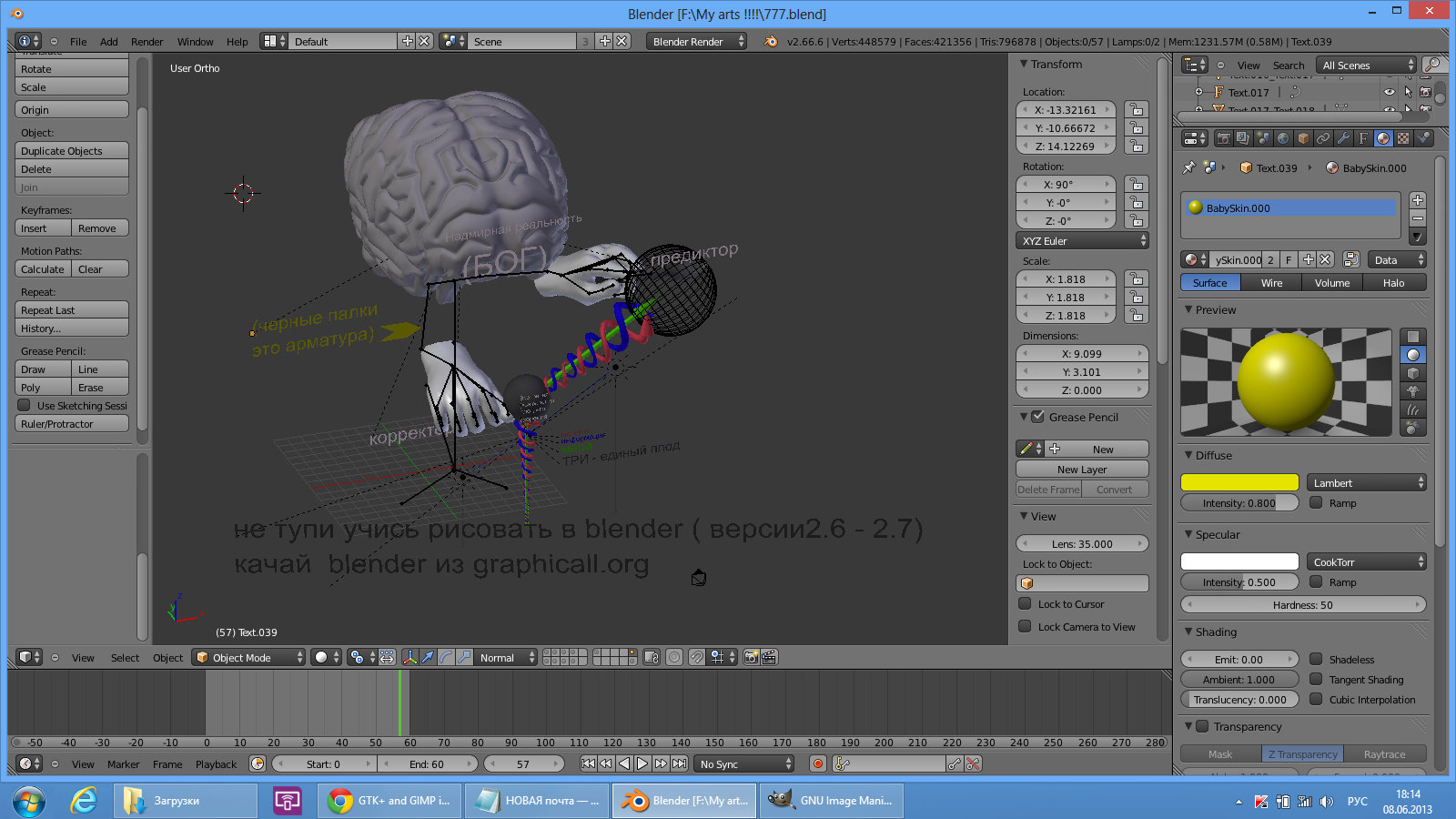Enable the Diffuse Ramp checkbox

click(1316, 502)
